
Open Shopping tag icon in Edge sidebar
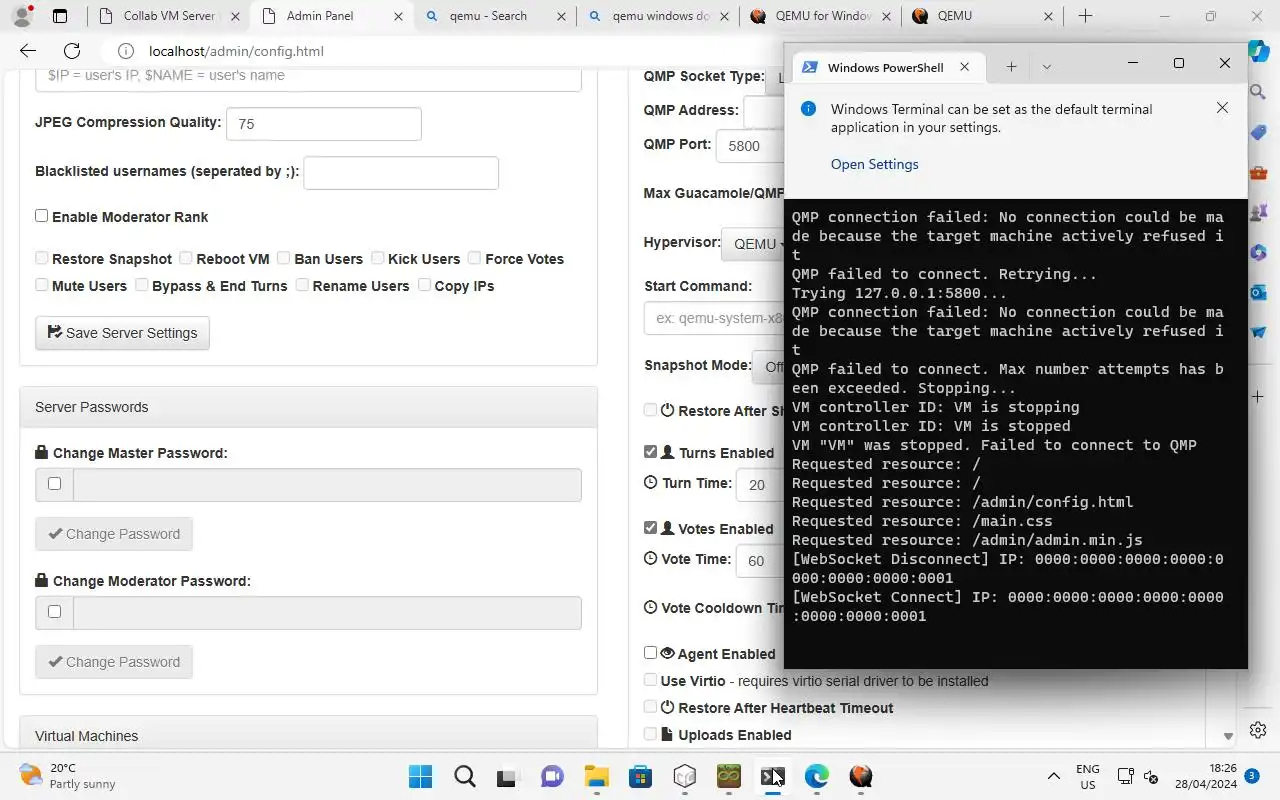(1258, 132)
